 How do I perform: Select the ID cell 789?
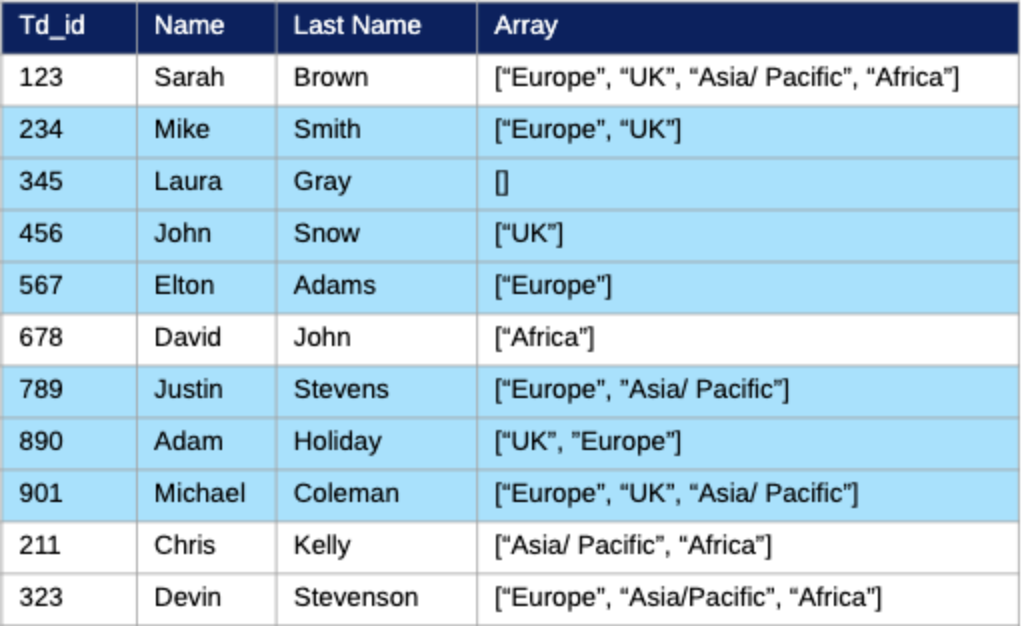(x=41, y=390)
